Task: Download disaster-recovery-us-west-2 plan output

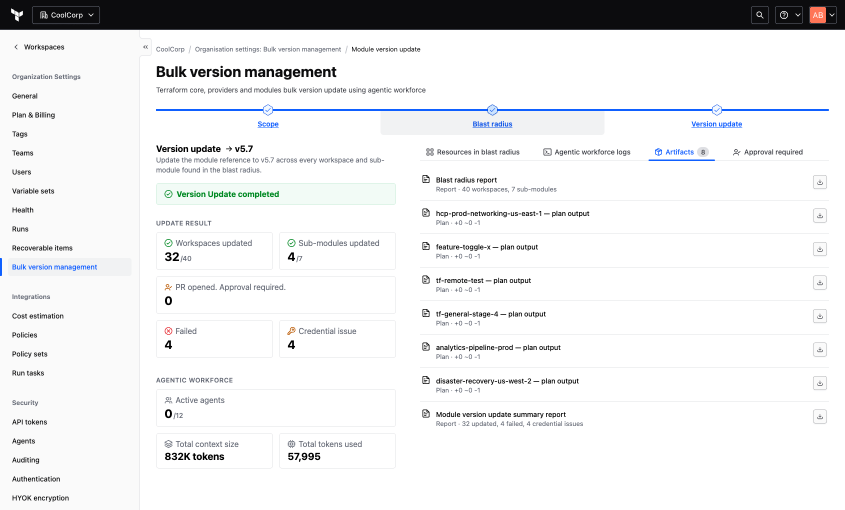Action: (x=820, y=383)
